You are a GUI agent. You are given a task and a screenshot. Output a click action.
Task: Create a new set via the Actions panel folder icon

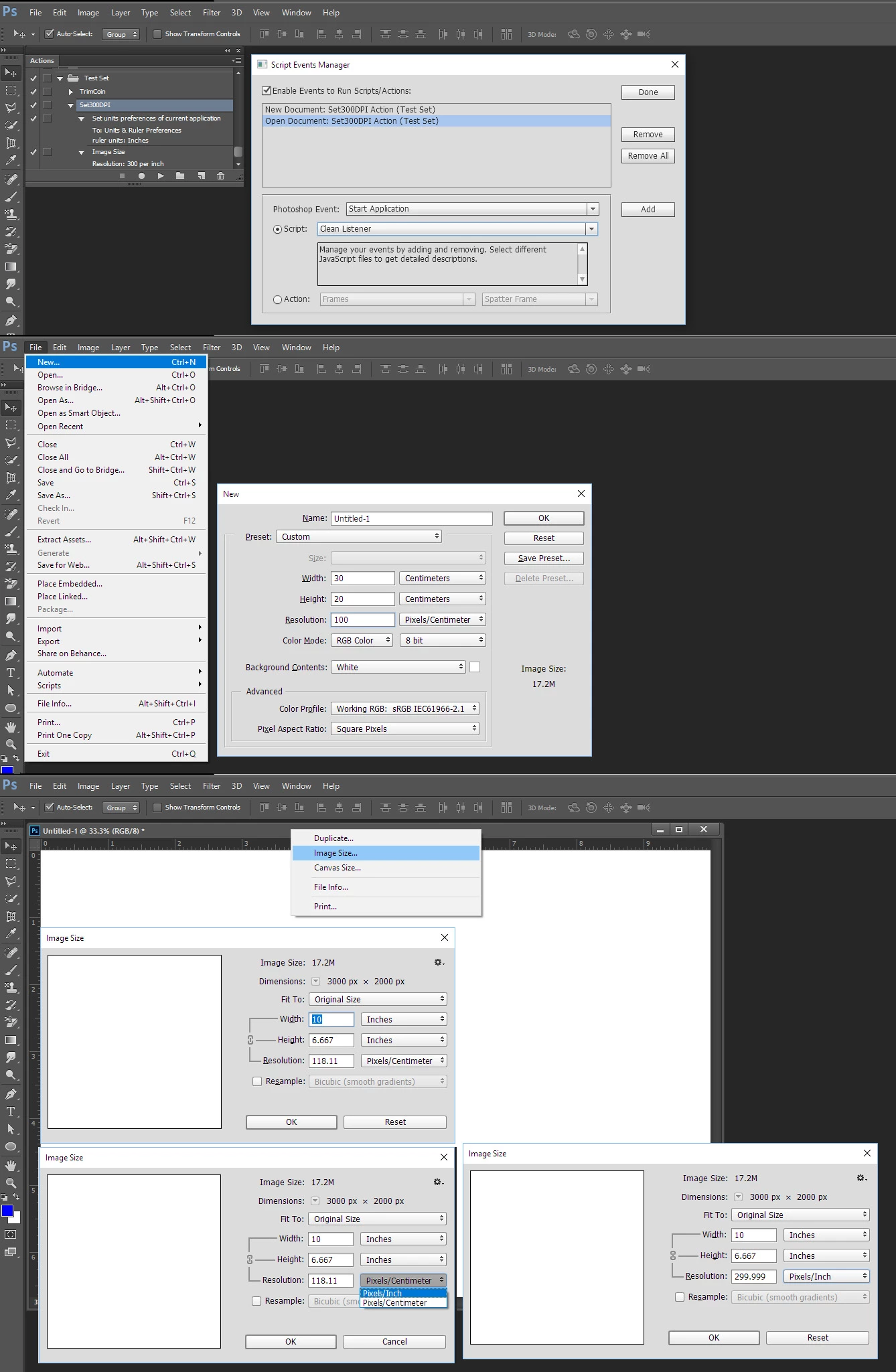[180, 176]
